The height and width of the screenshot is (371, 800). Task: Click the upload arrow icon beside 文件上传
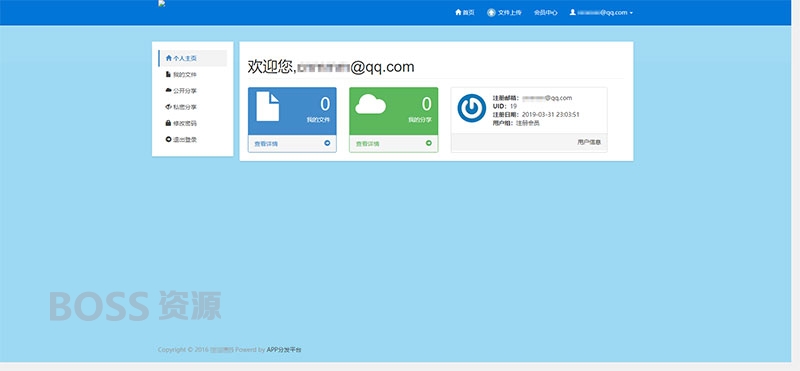coord(491,12)
